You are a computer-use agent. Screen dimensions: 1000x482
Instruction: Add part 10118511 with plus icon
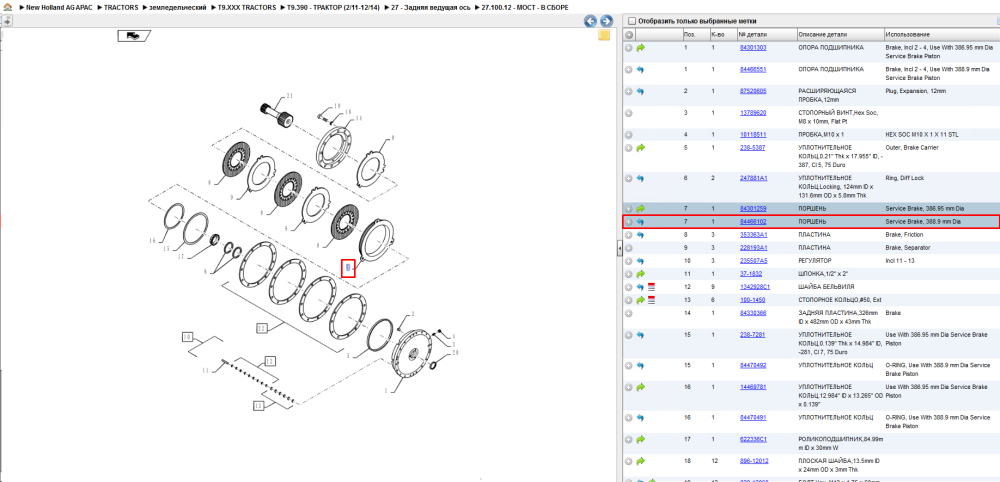click(629, 135)
